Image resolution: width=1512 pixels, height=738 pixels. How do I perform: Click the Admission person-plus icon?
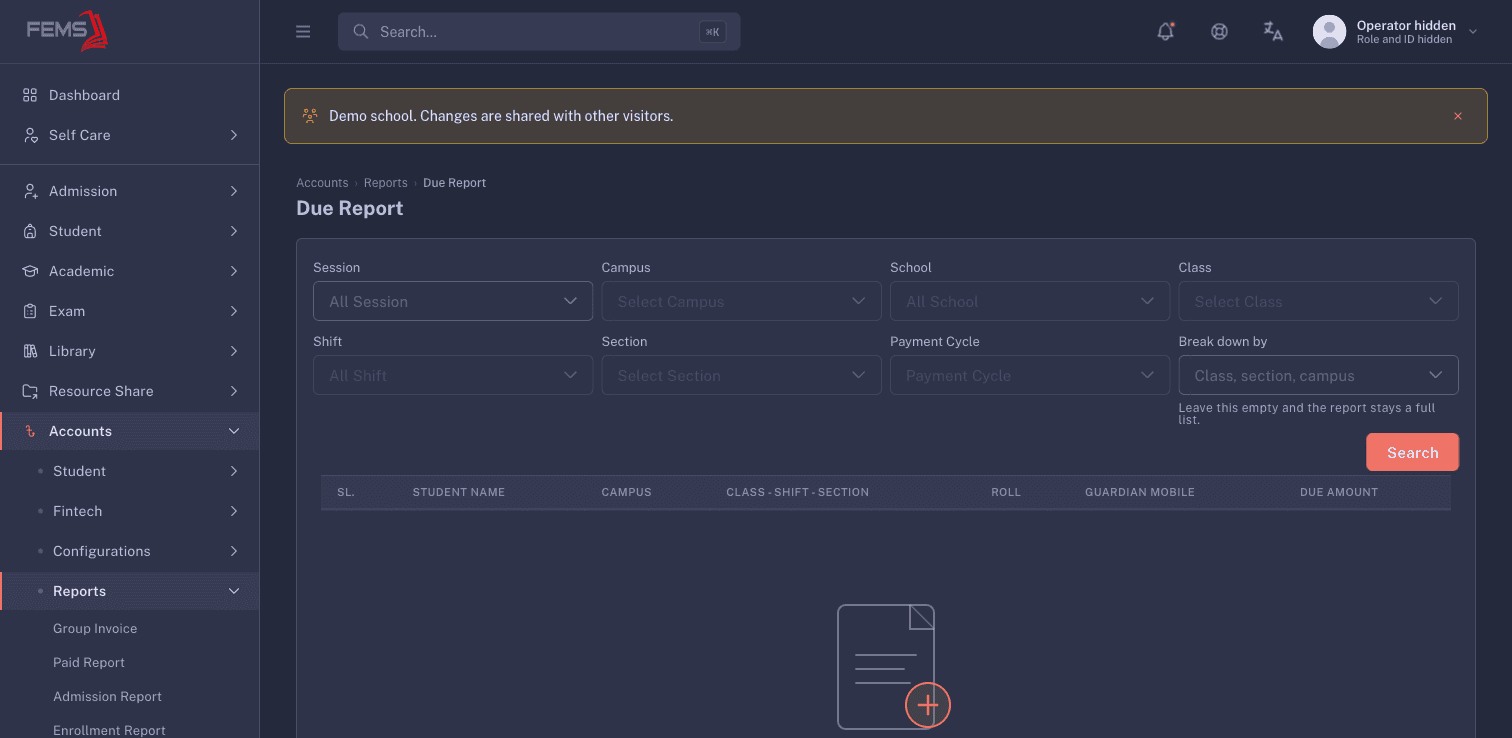coord(30,191)
